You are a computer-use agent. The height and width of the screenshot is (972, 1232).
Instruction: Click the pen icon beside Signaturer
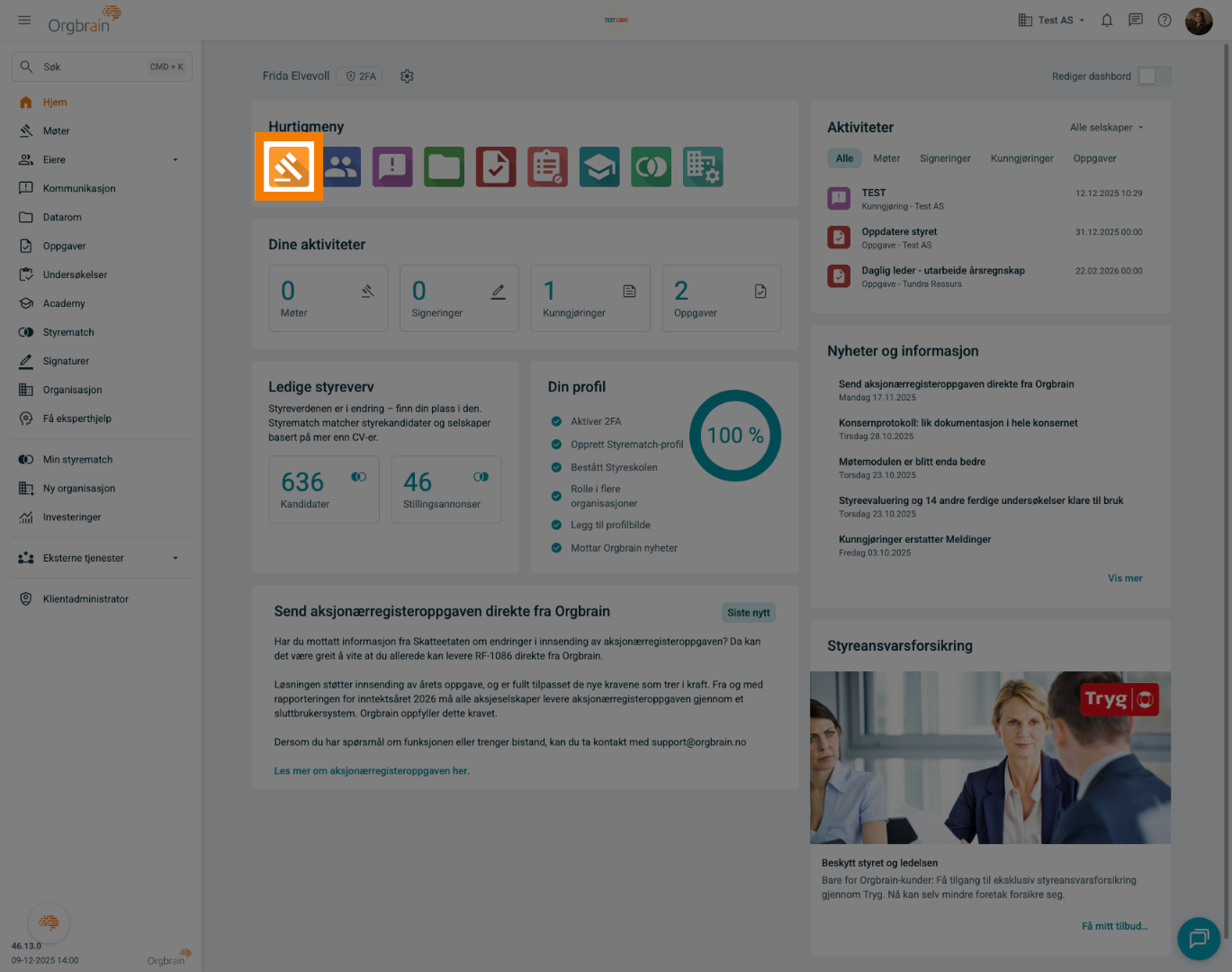(26, 361)
